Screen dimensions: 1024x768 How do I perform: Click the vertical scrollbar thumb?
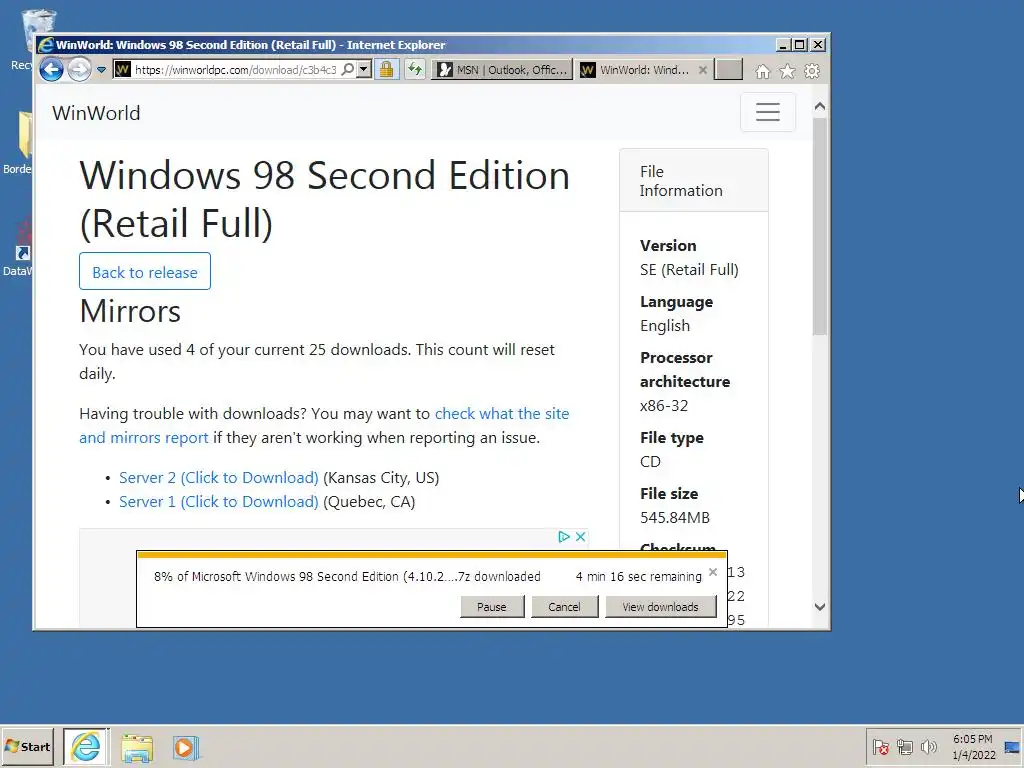point(820,226)
